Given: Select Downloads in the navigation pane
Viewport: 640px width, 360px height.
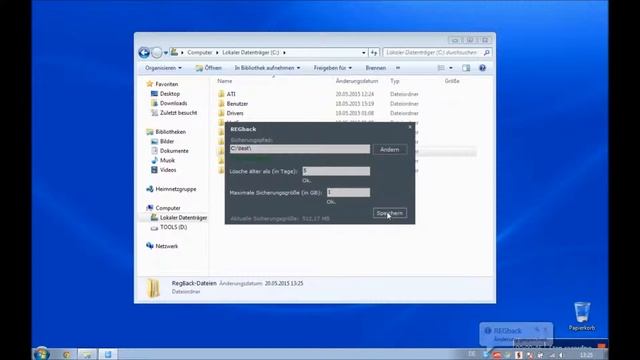Looking at the screenshot, I should (x=169, y=103).
